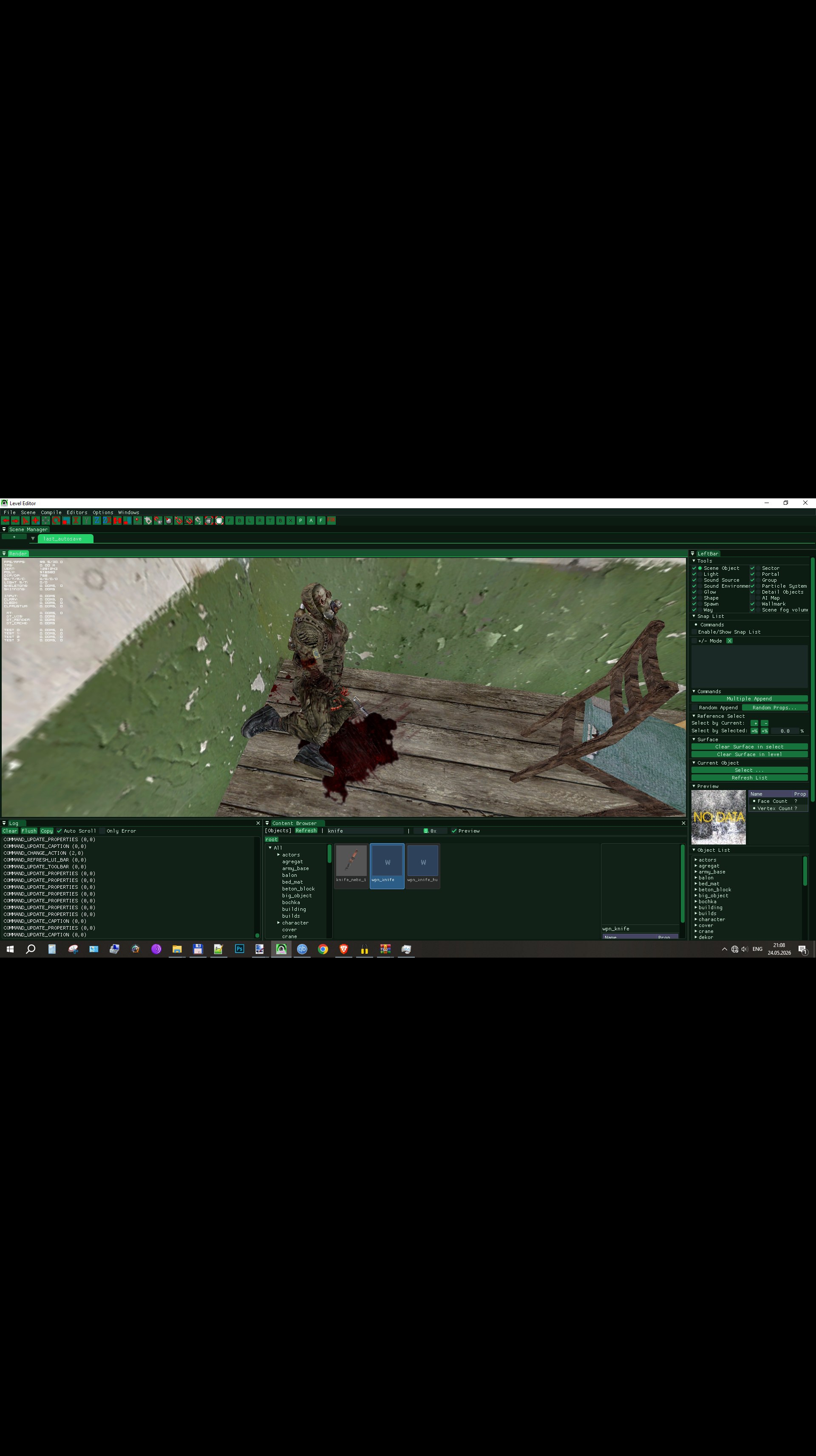816x1456 pixels.
Task: Toggle visibility checkbox for AI Map
Action: [752, 597]
